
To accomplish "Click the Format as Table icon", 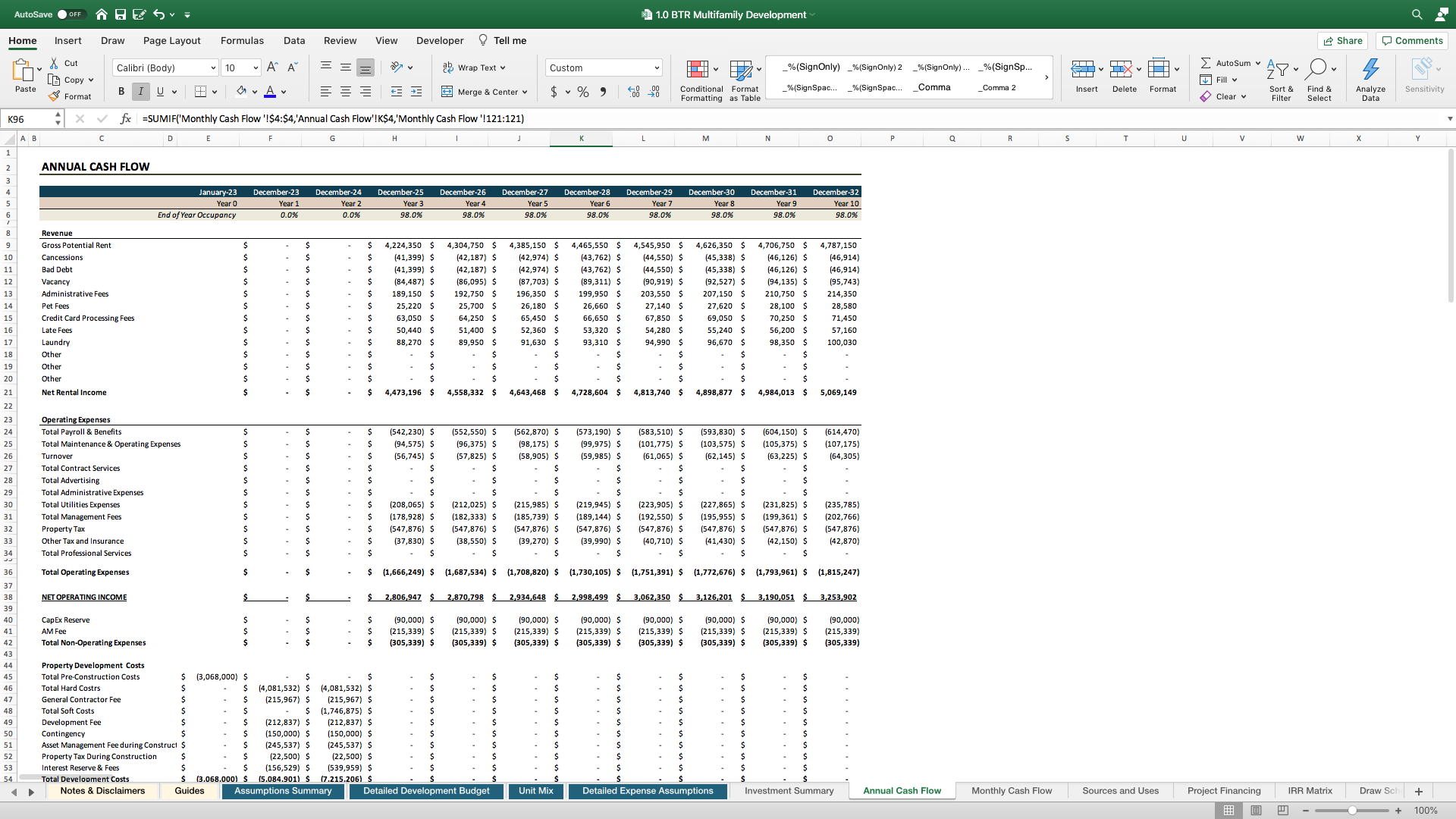I will [741, 70].
